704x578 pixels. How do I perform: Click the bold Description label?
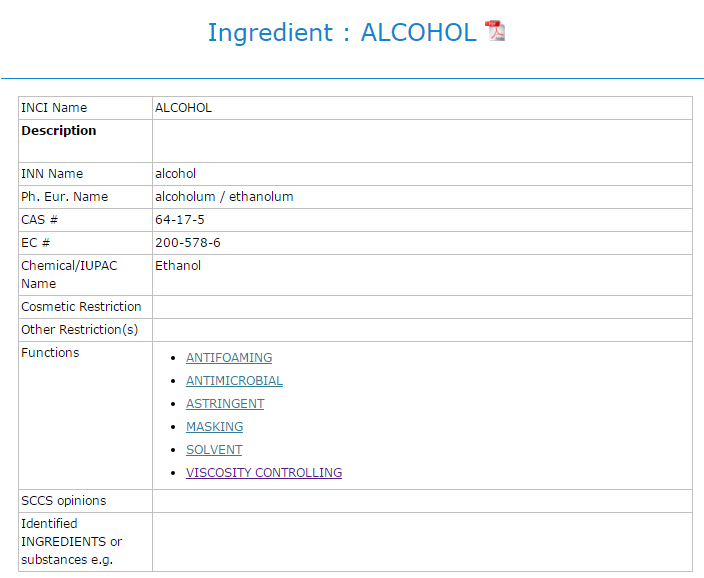(59, 131)
